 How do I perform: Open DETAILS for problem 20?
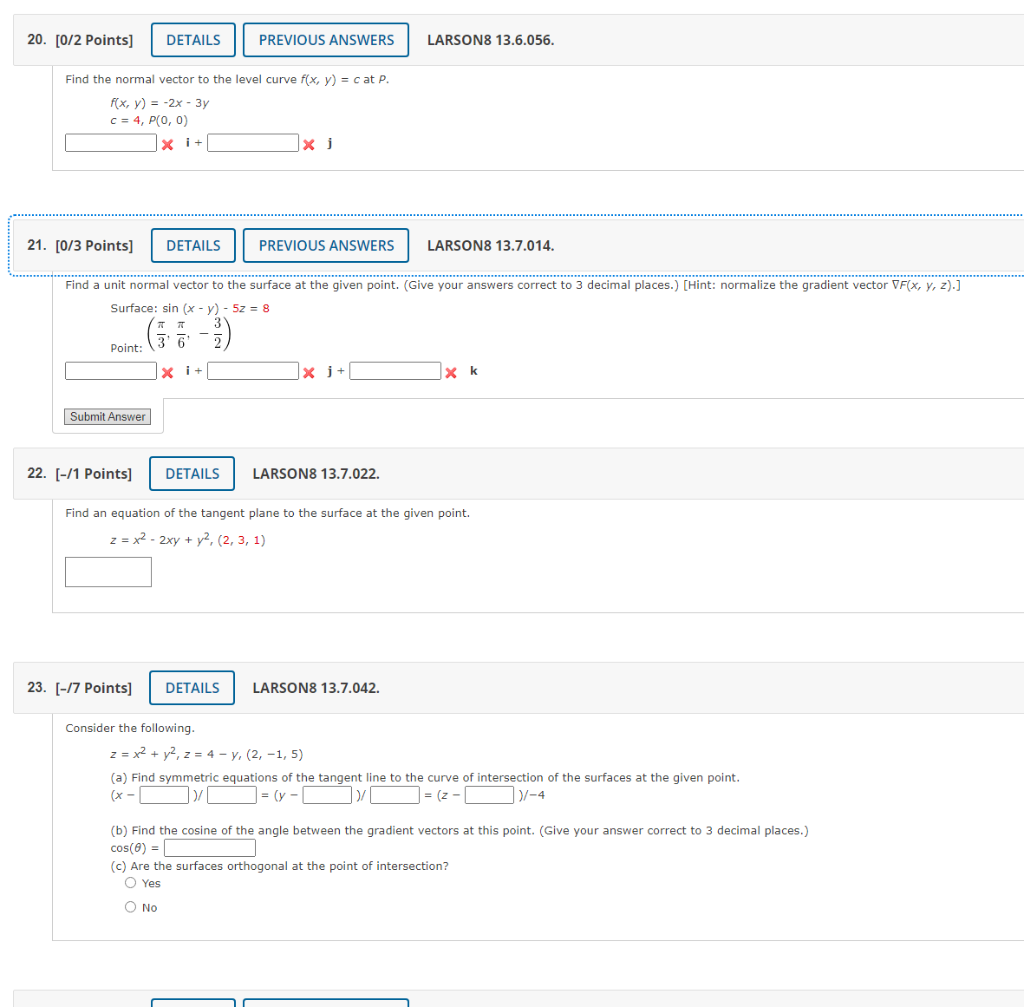tap(192, 39)
